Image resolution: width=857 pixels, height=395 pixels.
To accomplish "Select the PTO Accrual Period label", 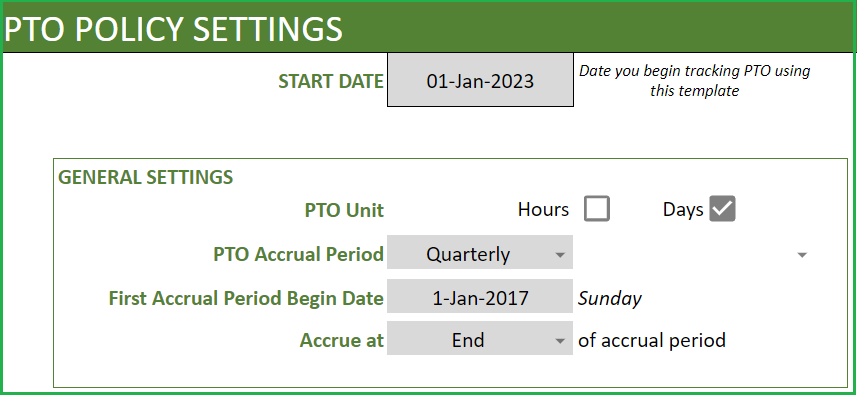I will coord(298,254).
